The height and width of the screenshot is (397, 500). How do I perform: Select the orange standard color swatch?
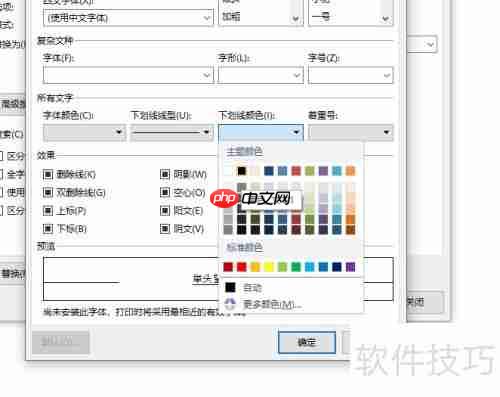[255, 267]
